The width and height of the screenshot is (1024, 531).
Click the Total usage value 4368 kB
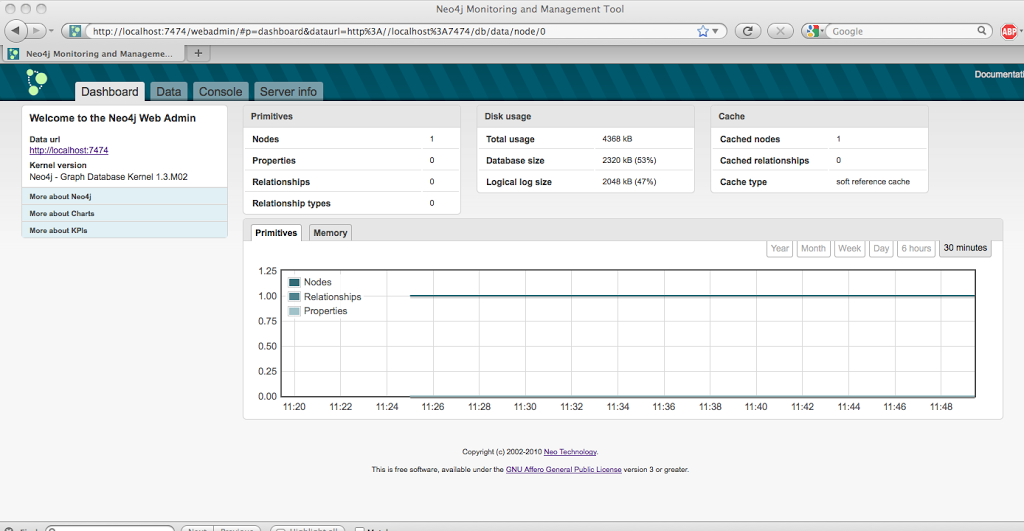point(617,138)
